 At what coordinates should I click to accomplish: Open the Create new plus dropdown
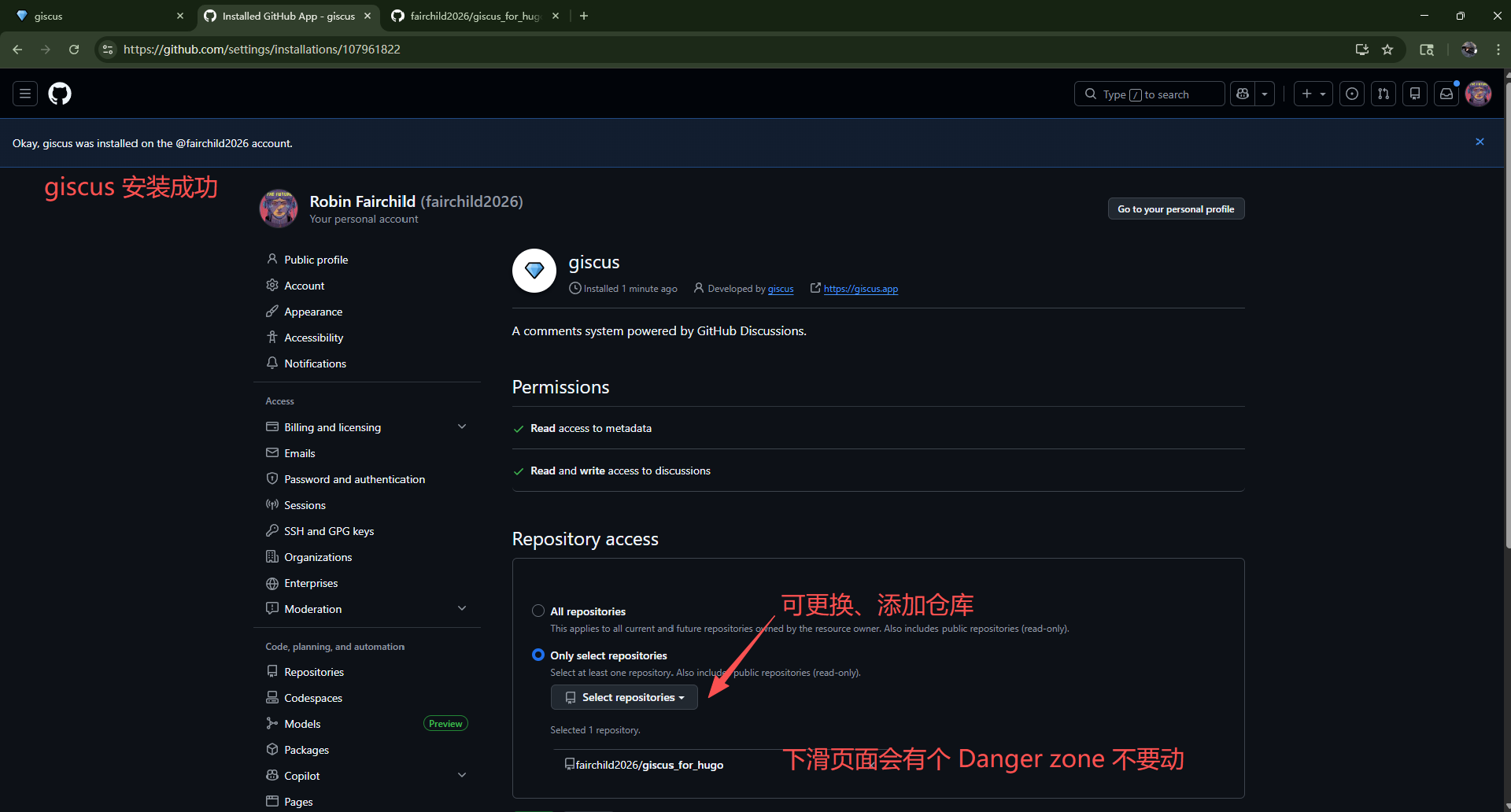coord(1313,94)
